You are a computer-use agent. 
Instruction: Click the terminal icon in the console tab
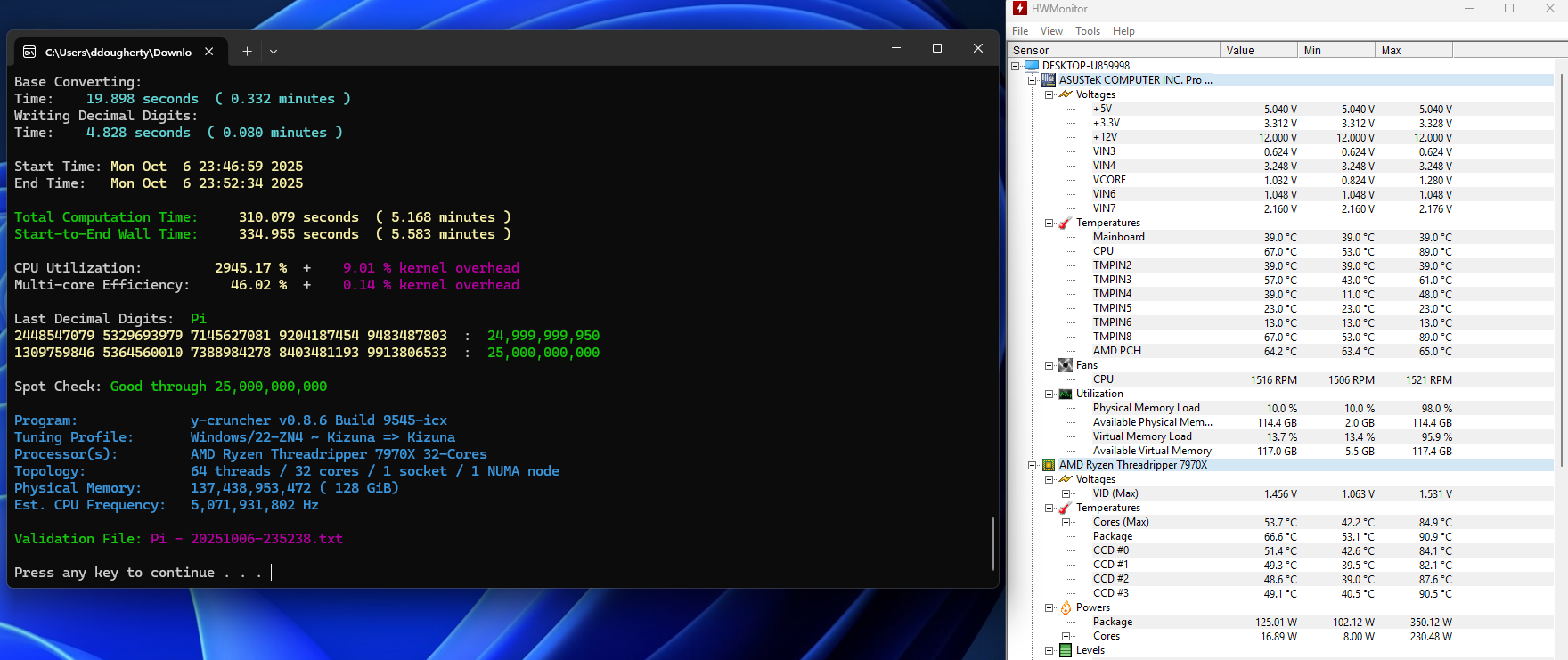(x=29, y=52)
